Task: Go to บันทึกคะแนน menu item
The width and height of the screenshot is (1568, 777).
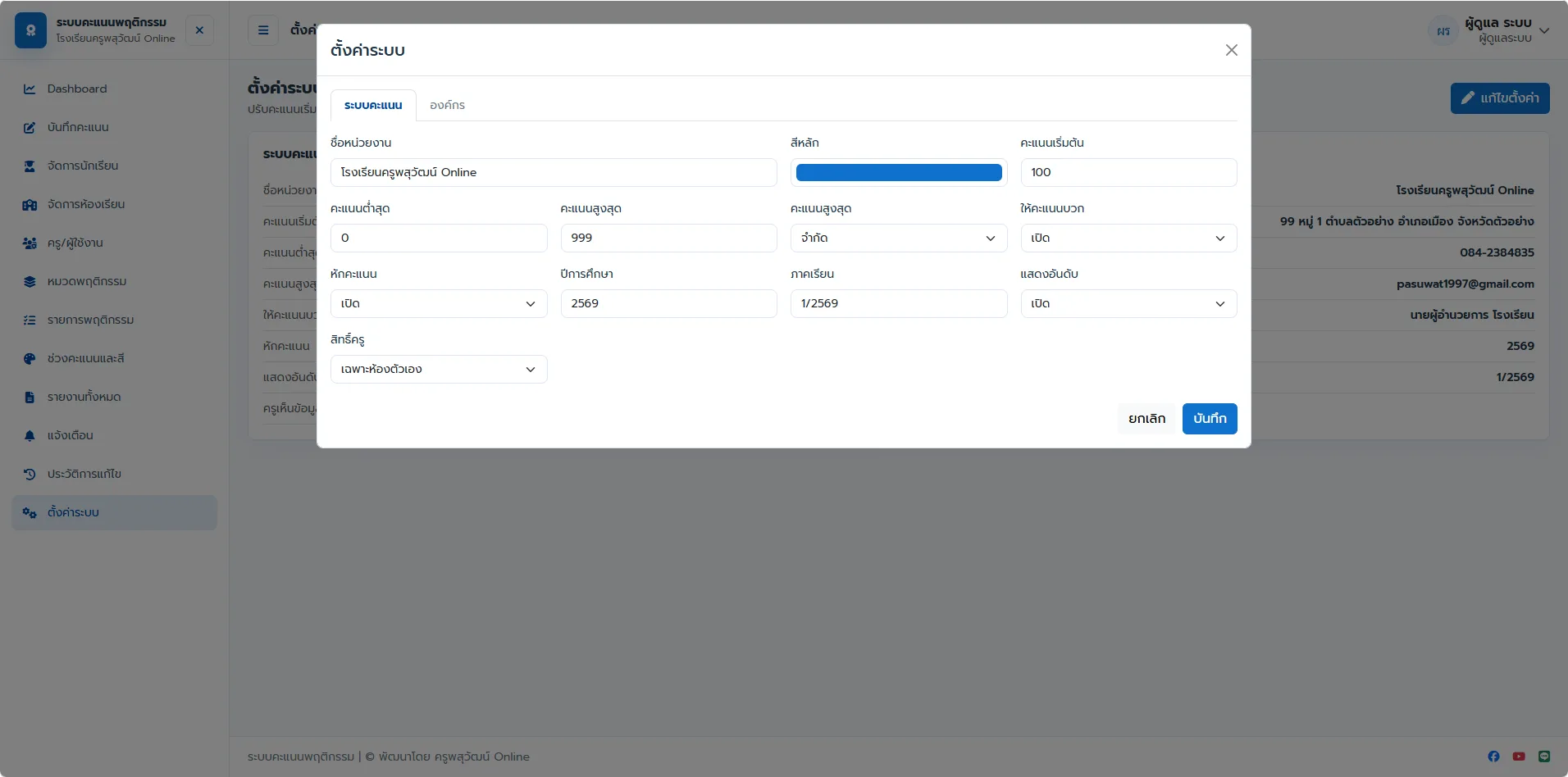Action: coord(115,127)
